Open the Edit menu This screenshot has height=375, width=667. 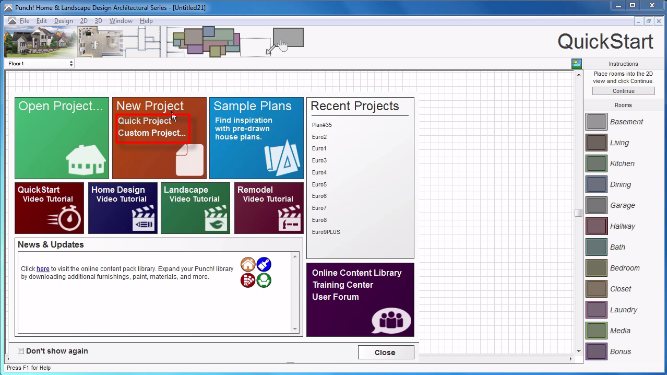coord(41,20)
